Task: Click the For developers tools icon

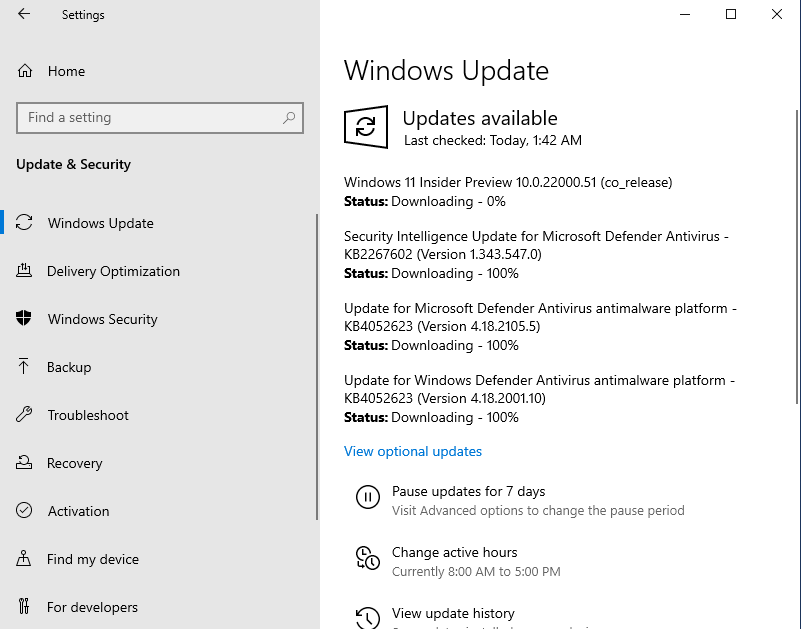Action: 24,607
